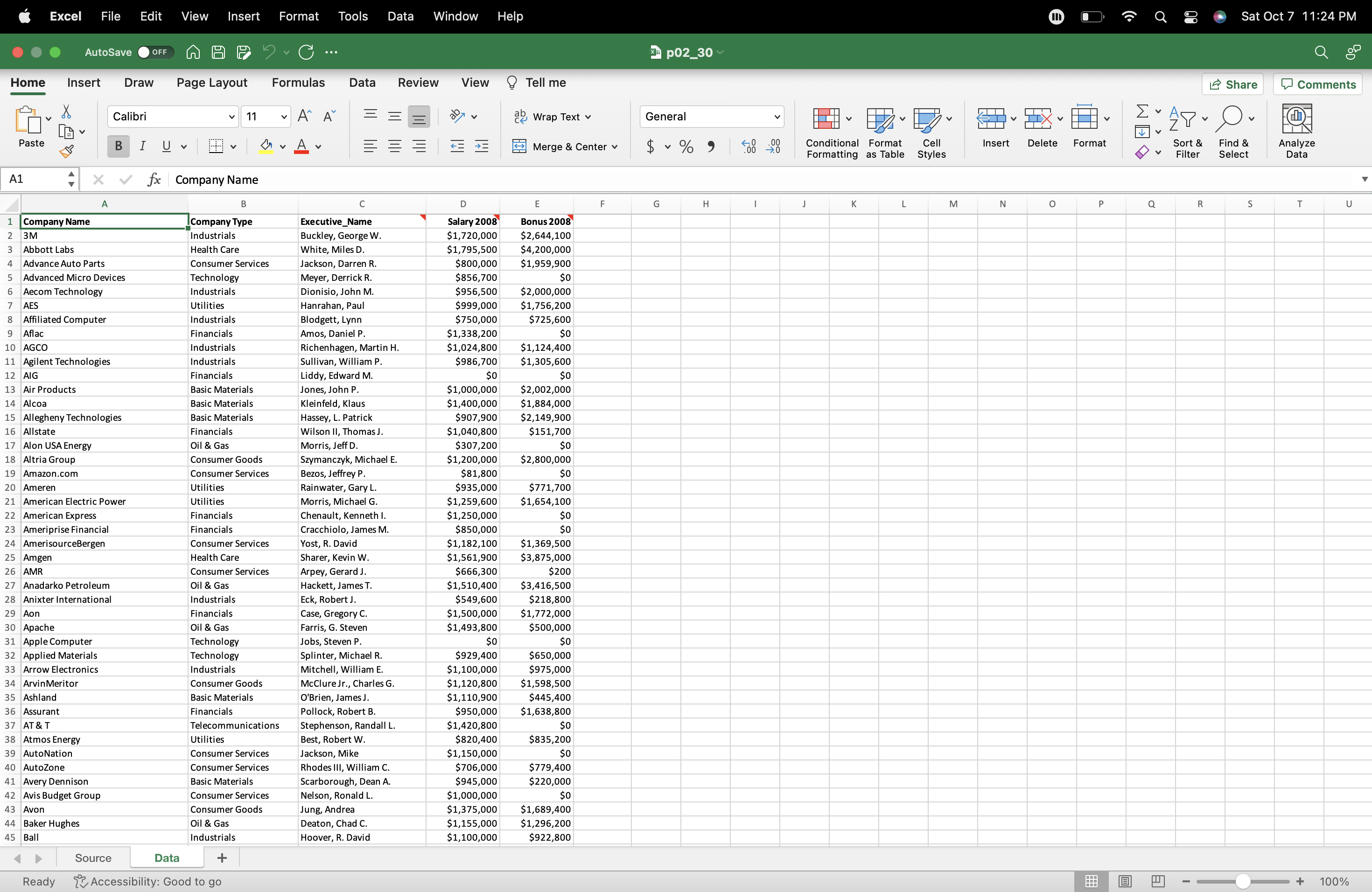Click Decrease Indent icon
Screen dimensions: 1372x892
coord(457,146)
